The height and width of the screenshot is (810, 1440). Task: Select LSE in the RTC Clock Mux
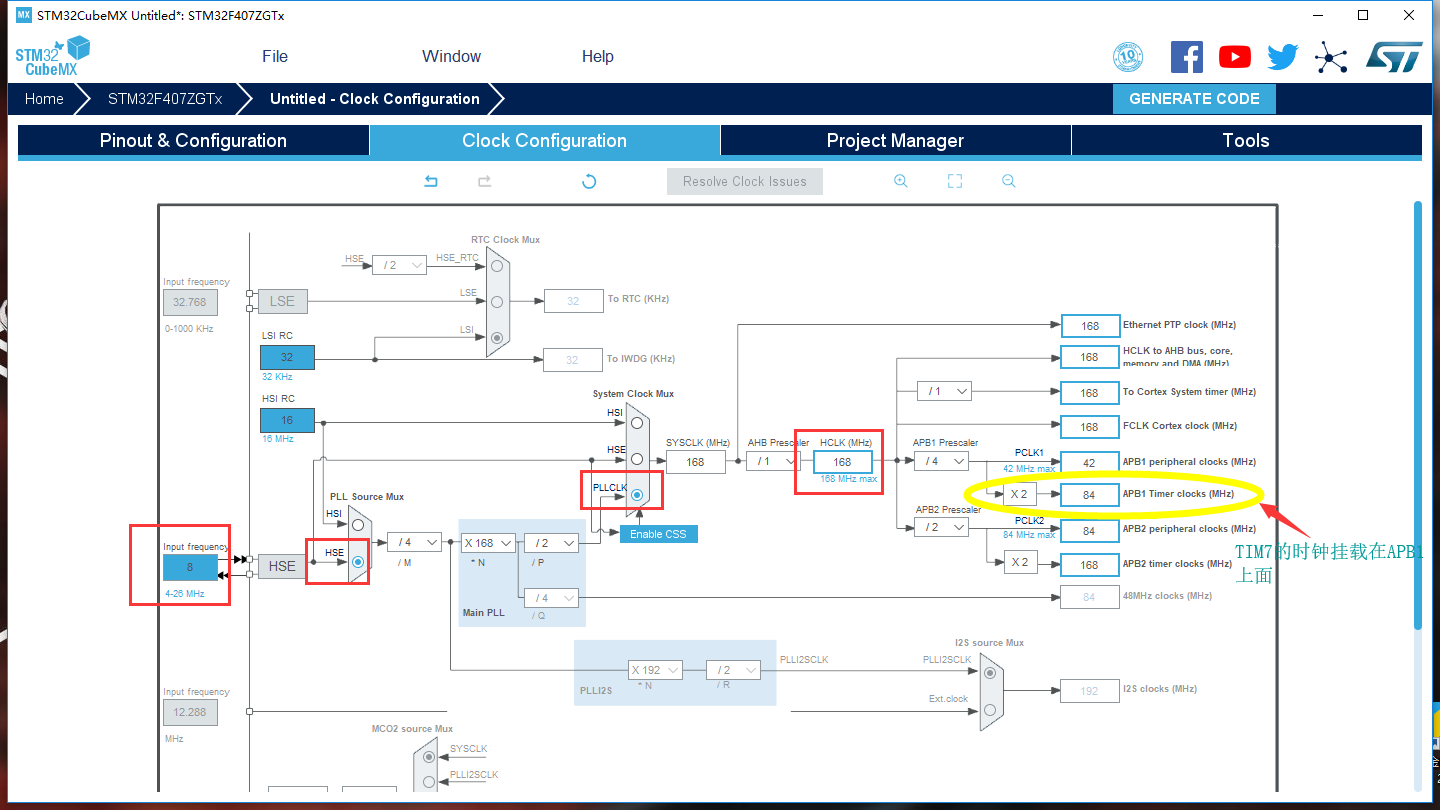[x=497, y=301]
